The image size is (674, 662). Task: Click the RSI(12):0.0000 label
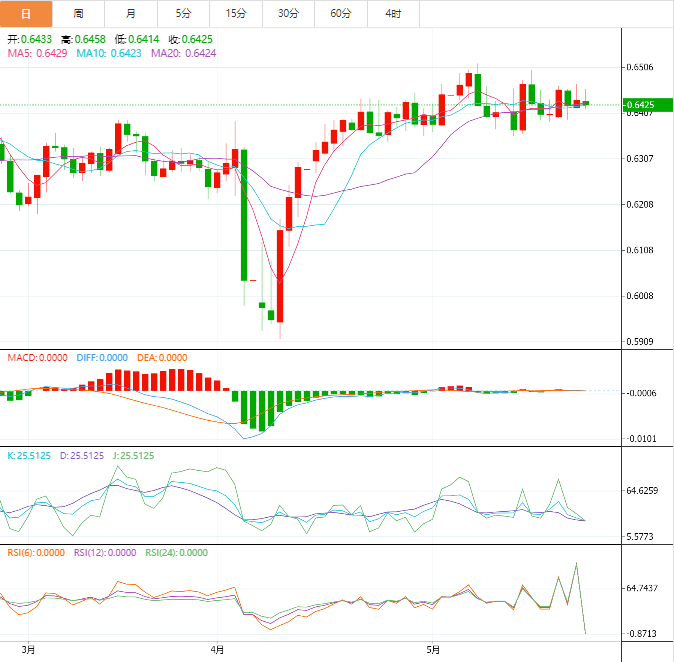coord(105,553)
